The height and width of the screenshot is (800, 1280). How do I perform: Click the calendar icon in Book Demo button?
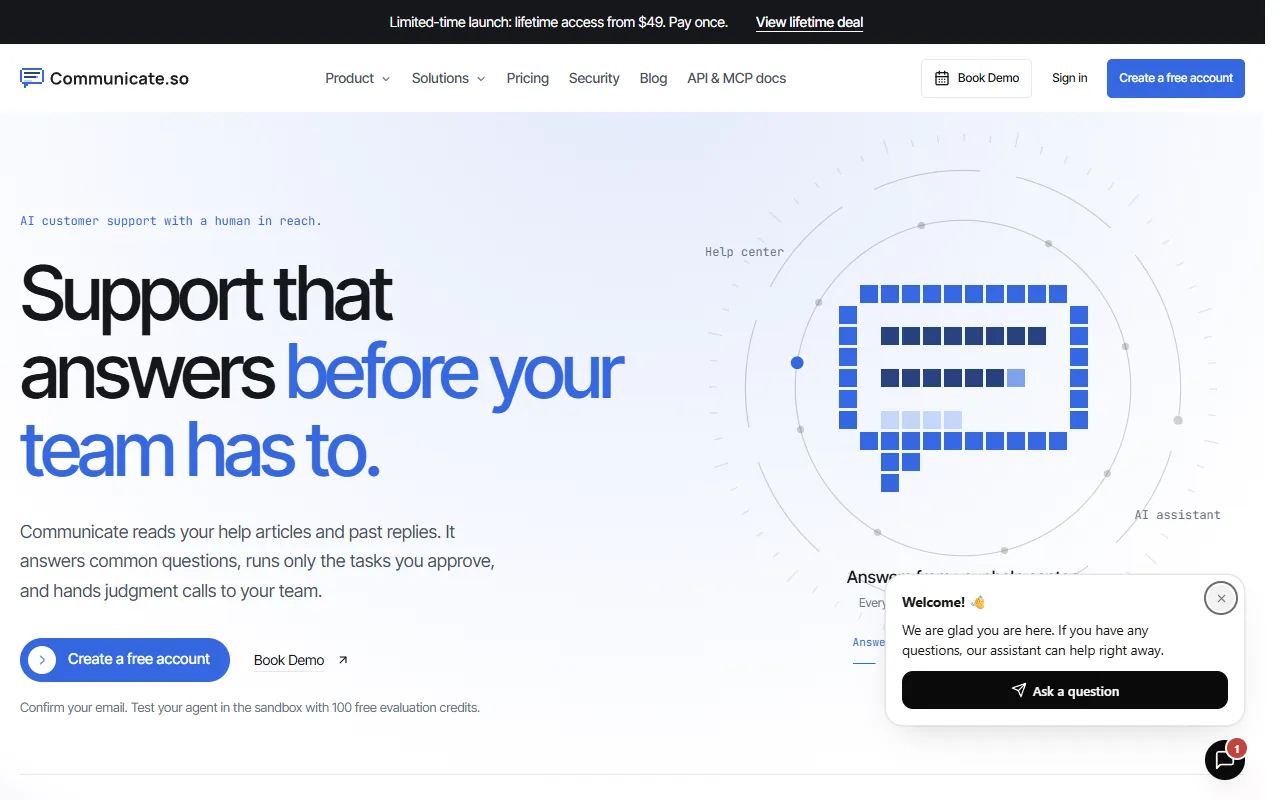point(942,78)
